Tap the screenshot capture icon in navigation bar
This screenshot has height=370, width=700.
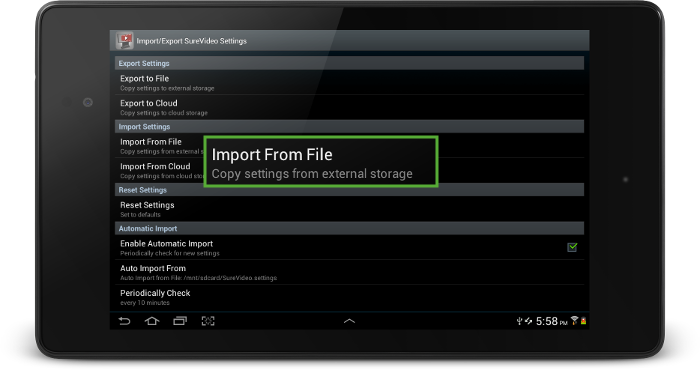point(208,321)
